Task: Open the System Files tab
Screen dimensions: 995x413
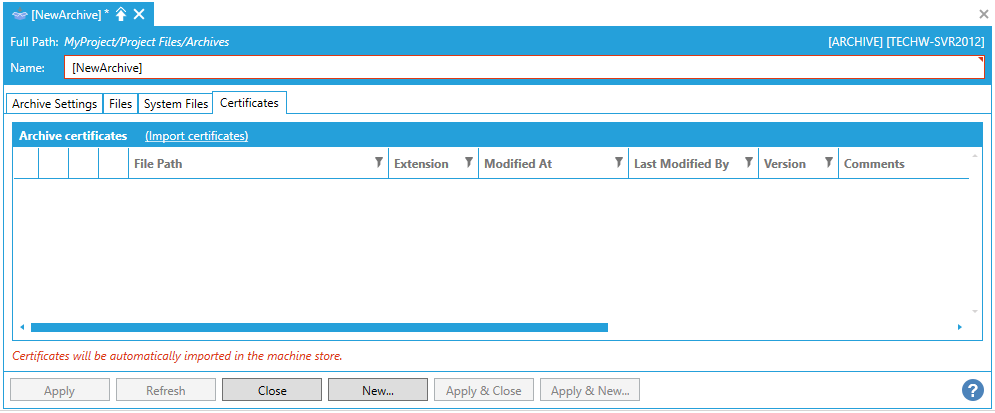Action: coord(176,103)
